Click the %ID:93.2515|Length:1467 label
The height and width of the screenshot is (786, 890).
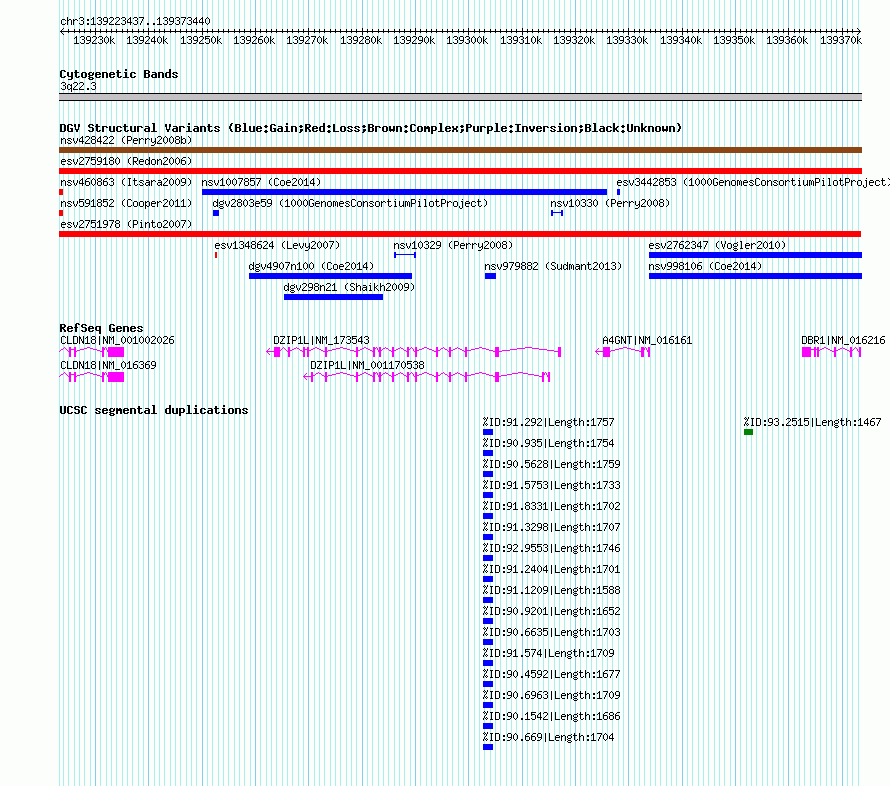point(813,422)
